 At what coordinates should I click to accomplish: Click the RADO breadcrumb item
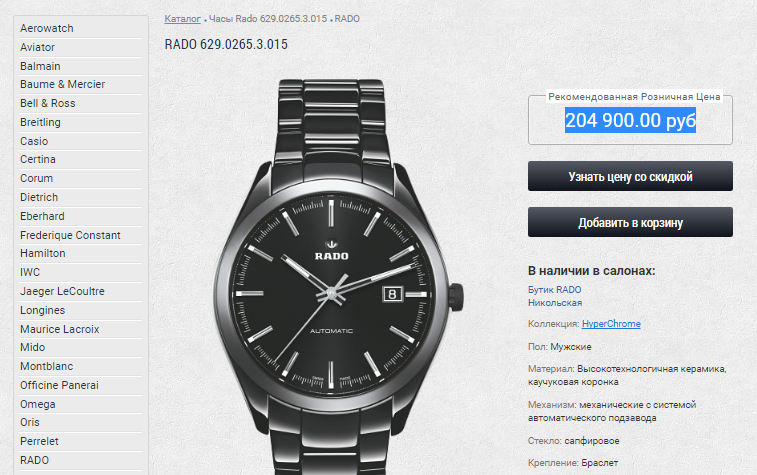click(x=347, y=19)
